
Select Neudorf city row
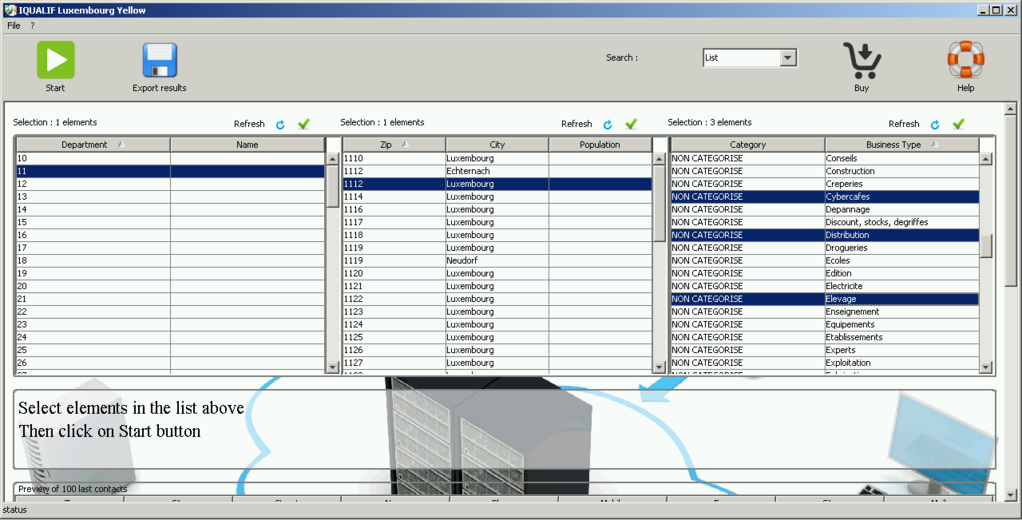(x=497, y=261)
